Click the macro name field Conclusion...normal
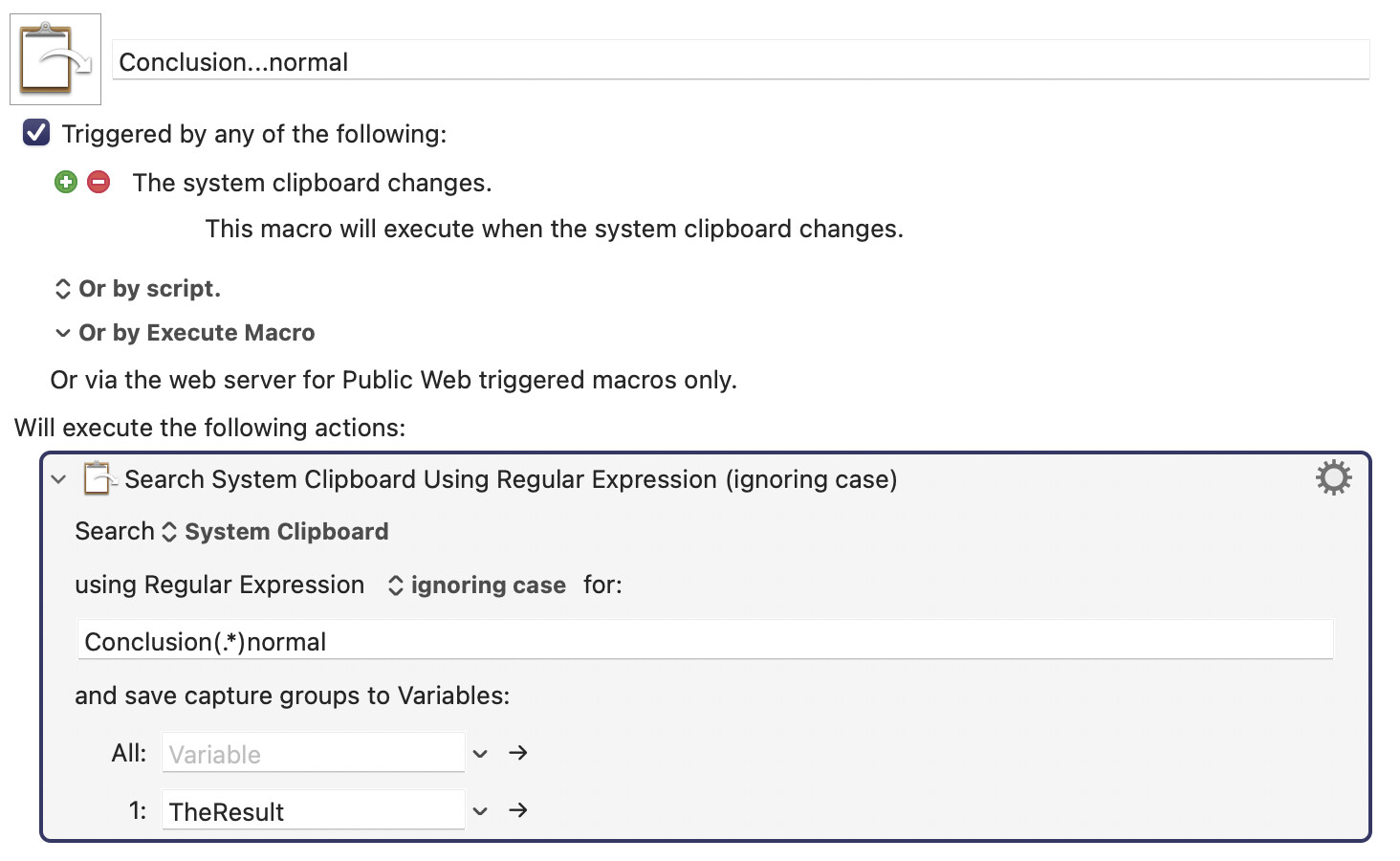Screen dimensions: 1400x861 [741, 60]
